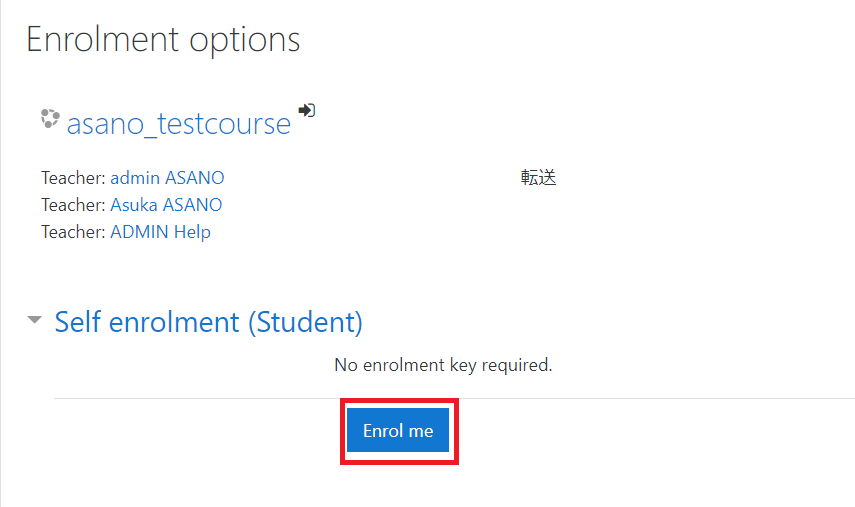Click the divider line above Enrol me
Viewport: 855px width, 507px height.
pos(454,399)
